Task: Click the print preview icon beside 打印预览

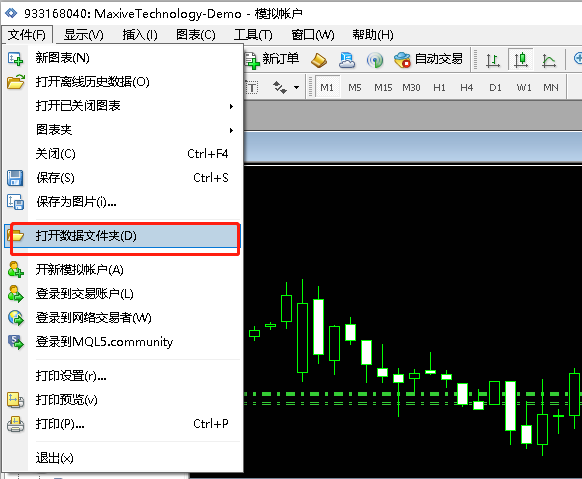Action: [x=16, y=400]
